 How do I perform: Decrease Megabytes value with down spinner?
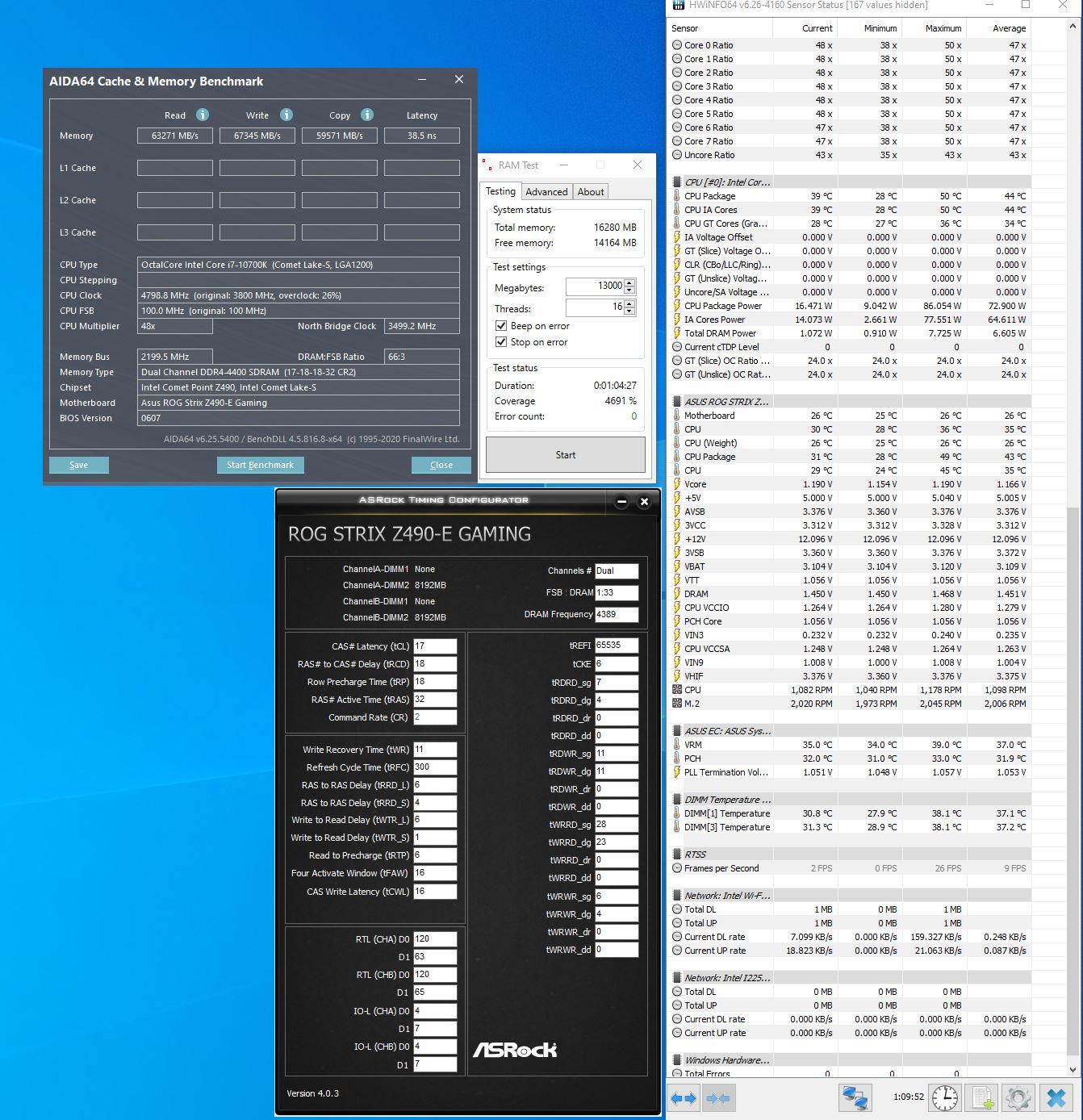pos(629,290)
